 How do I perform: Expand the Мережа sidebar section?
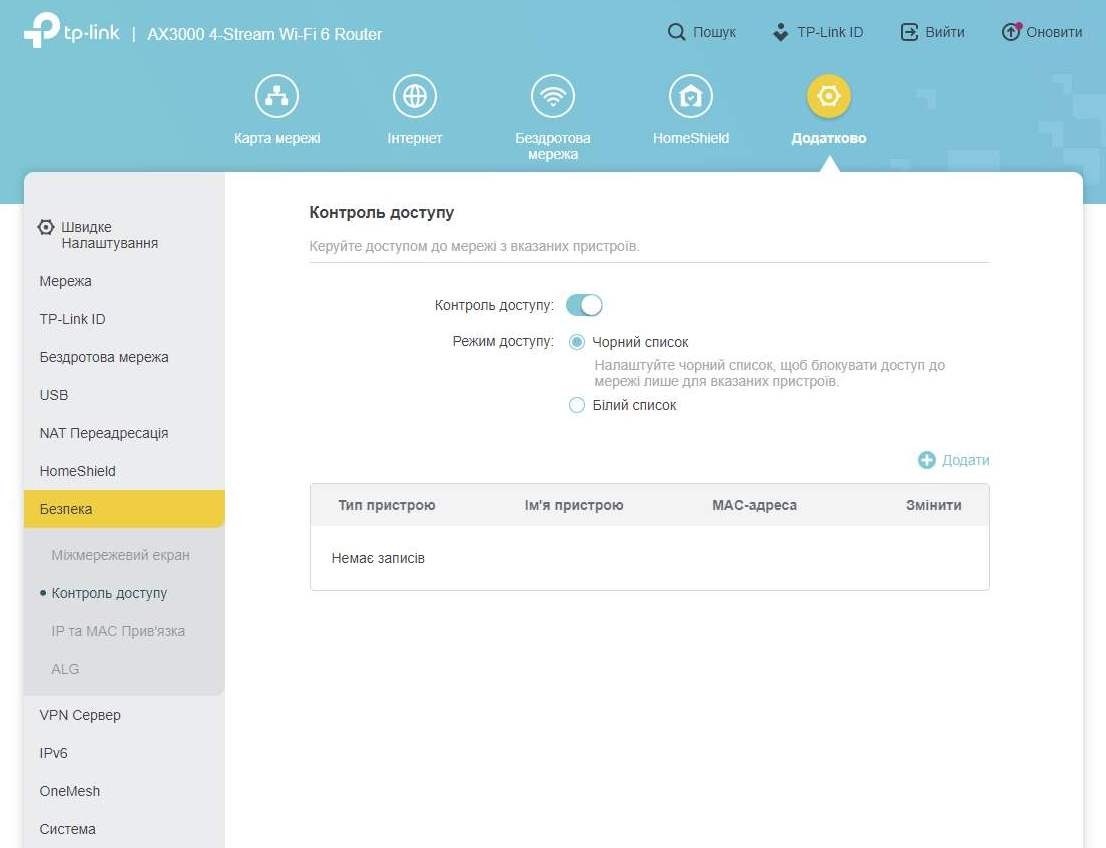pos(66,281)
